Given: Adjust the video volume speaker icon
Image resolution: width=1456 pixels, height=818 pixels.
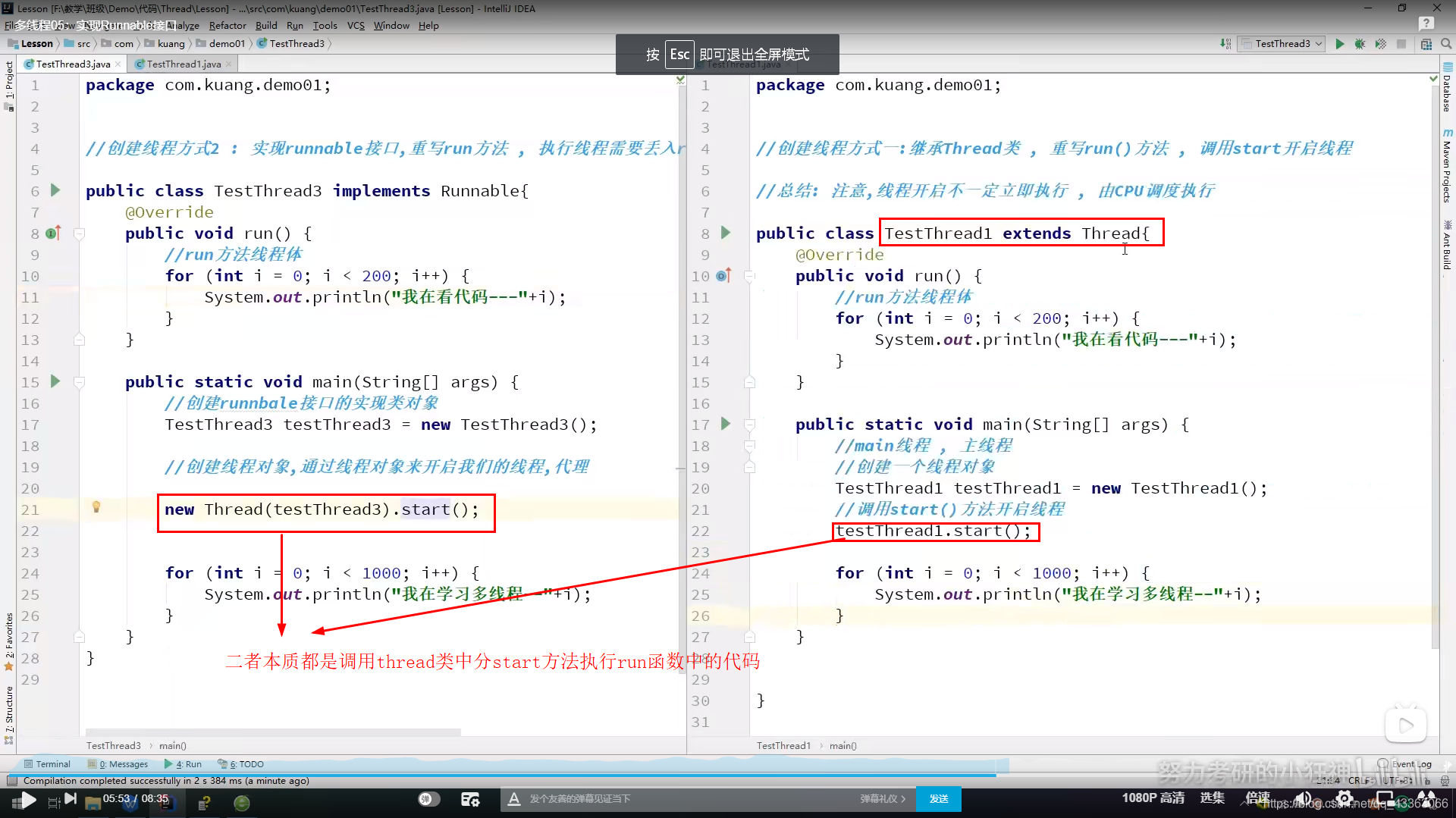Looking at the screenshot, I should coord(1304,798).
